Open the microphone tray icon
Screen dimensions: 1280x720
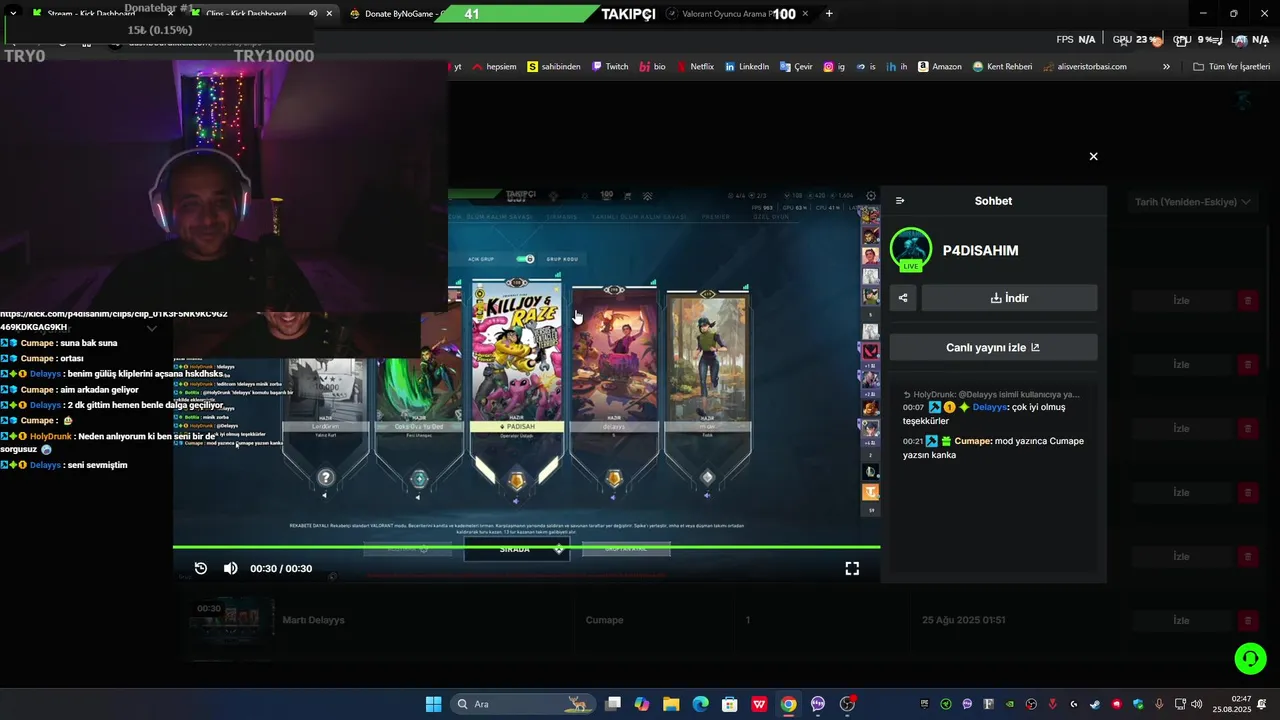[1159, 704]
